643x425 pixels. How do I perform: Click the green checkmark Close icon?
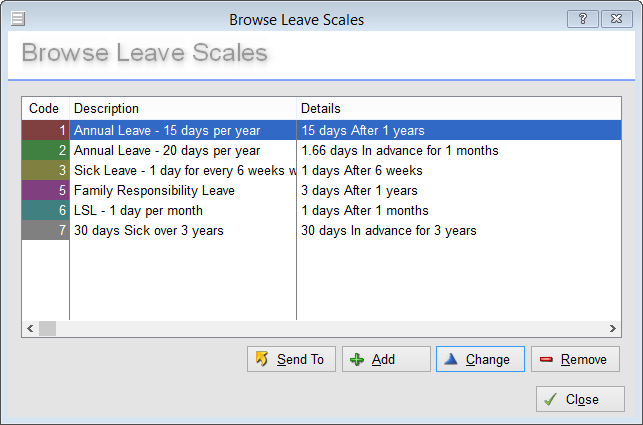(x=551, y=399)
